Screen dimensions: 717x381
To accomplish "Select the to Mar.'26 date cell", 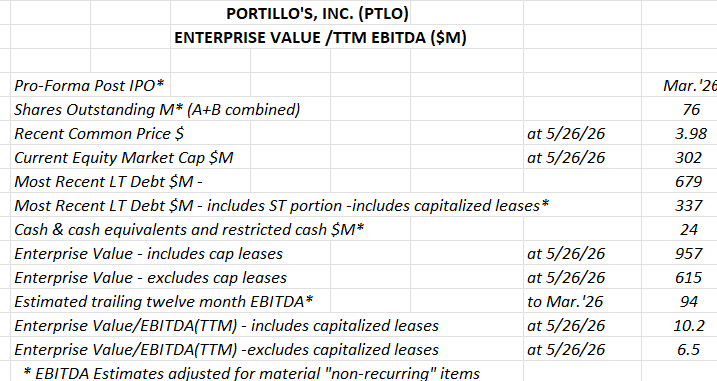I will click(x=565, y=301).
